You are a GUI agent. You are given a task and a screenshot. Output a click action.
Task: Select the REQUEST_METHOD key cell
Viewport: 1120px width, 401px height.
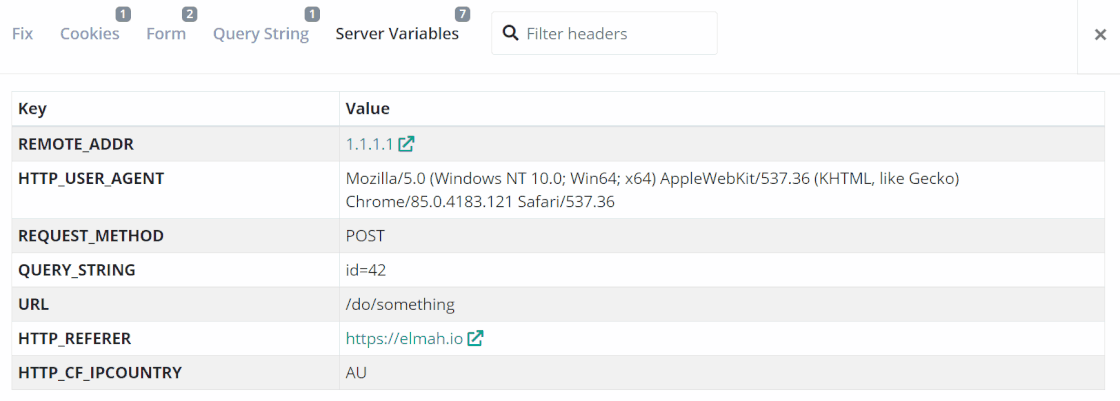pos(176,236)
